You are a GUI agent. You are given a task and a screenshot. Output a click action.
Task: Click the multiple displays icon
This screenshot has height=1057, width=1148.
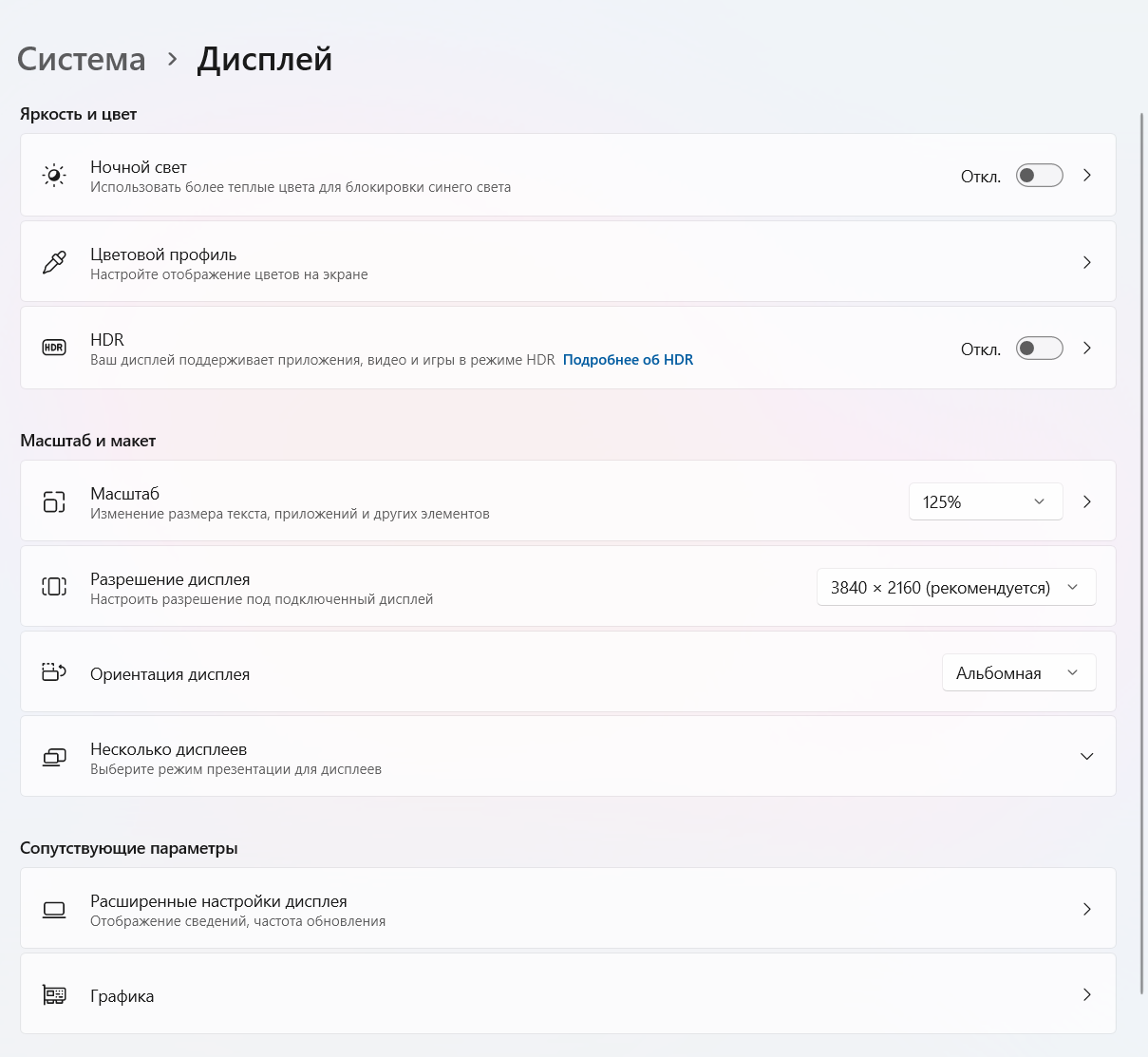point(54,757)
